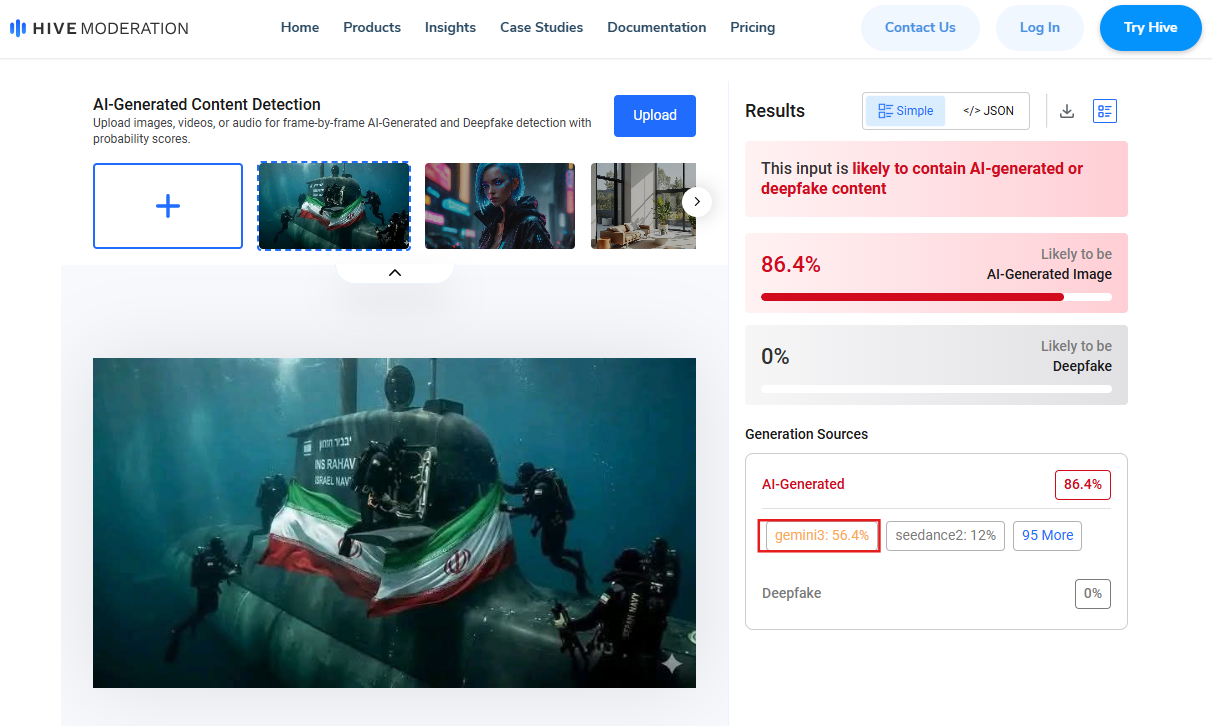The width and height of the screenshot is (1212, 726).
Task: Select the cyberpunk woman sample thumbnail
Action: (x=500, y=206)
